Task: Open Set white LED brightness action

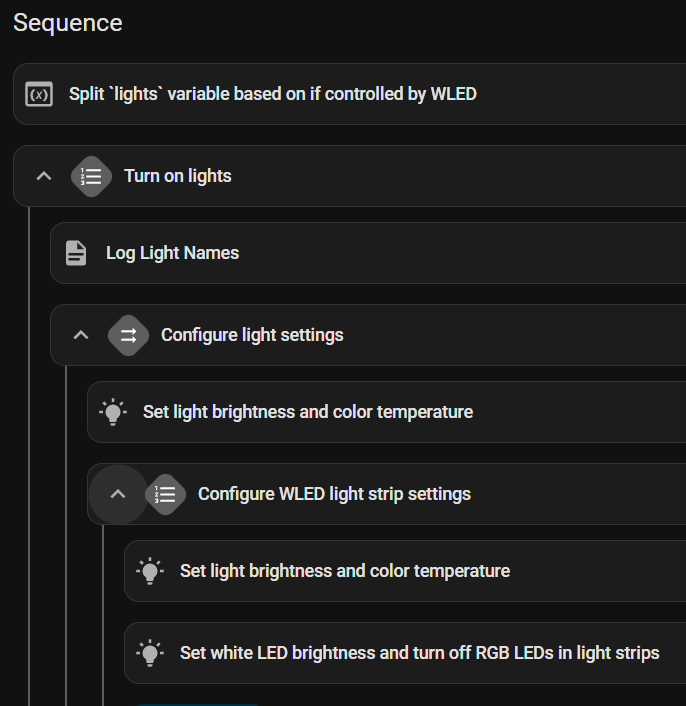Action: [419, 653]
